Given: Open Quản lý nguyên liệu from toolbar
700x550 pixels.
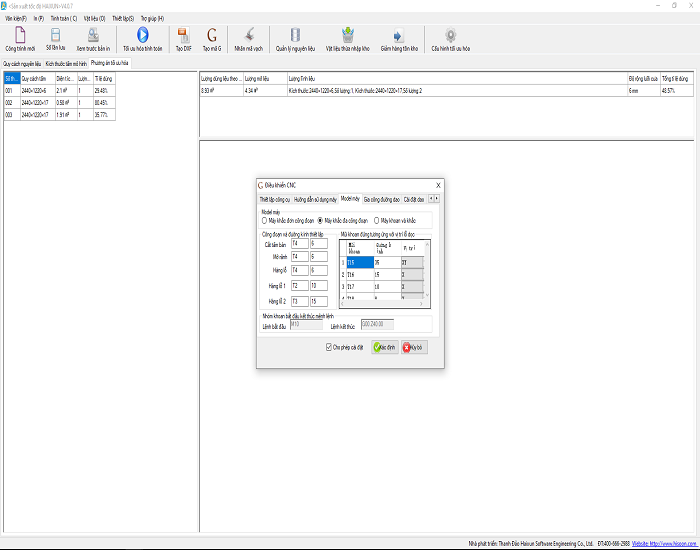Looking at the screenshot, I should point(295,35).
